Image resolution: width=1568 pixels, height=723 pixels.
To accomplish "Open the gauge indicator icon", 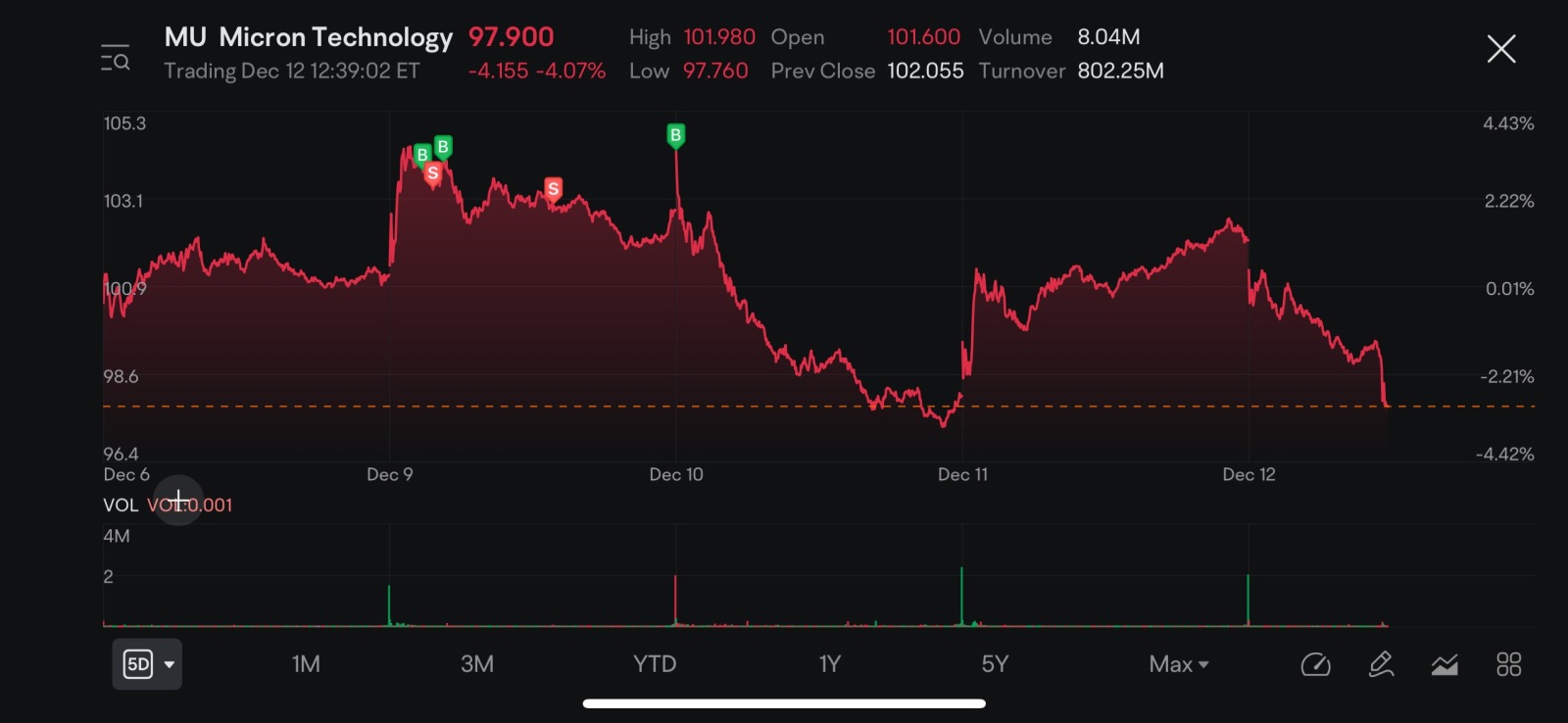I will click(x=1315, y=665).
